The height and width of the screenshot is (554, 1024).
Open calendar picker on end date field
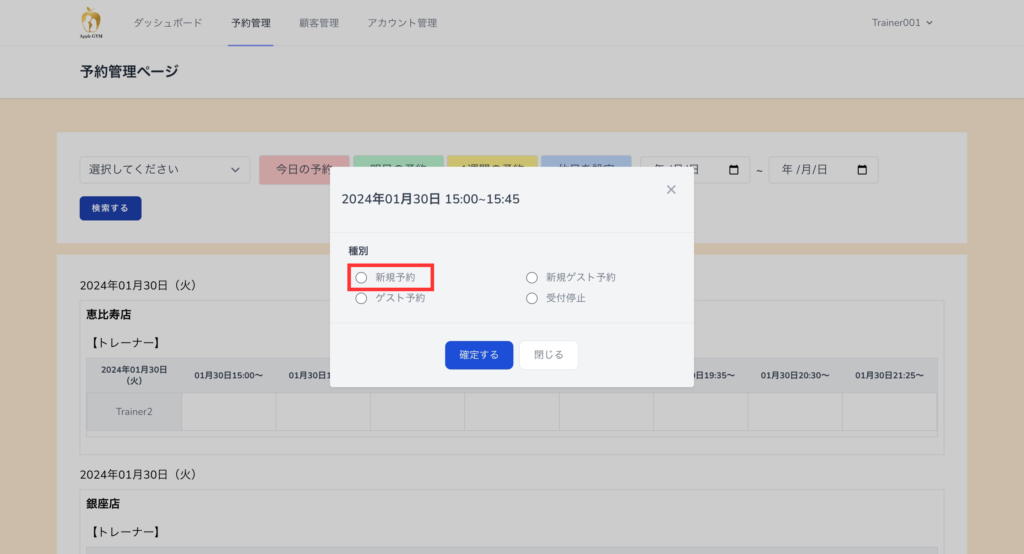click(862, 170)
